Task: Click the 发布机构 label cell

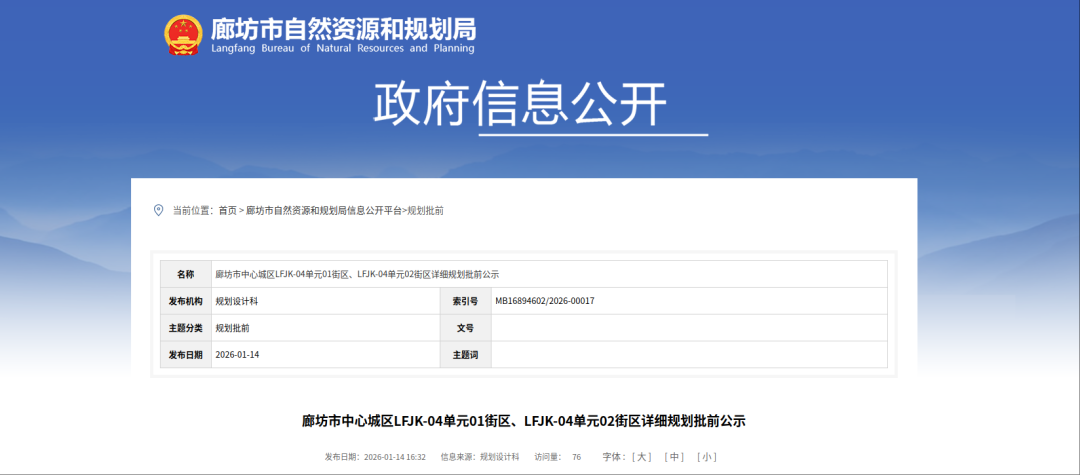Action: [x=186, y=302]
